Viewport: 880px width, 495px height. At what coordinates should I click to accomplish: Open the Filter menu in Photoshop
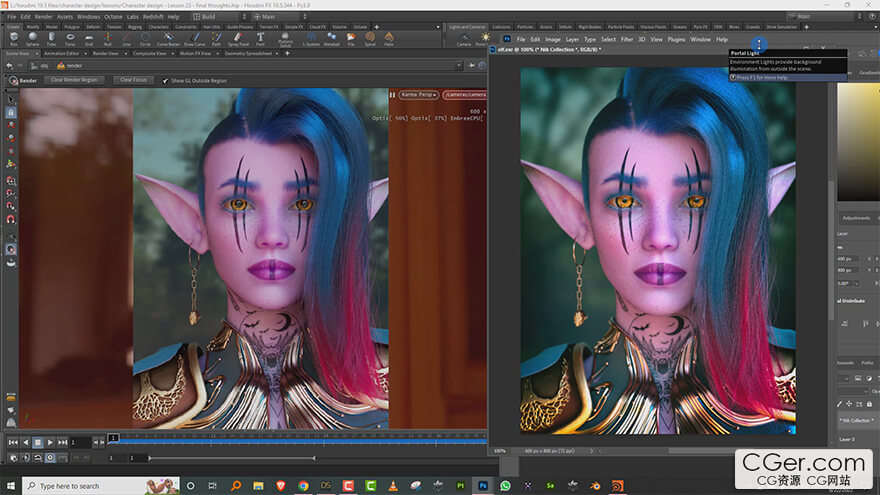tap(627, 39)
